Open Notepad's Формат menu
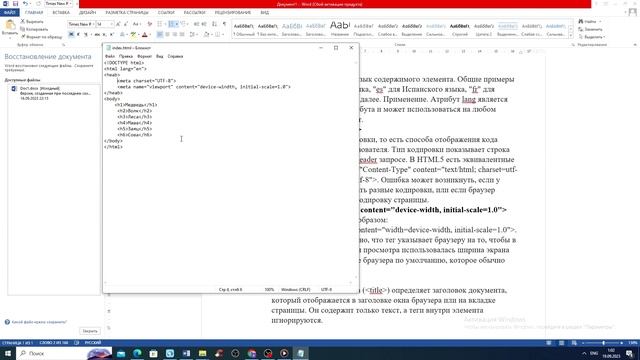The height and width of the screenshot is (360, 640). tap(144, 56)
